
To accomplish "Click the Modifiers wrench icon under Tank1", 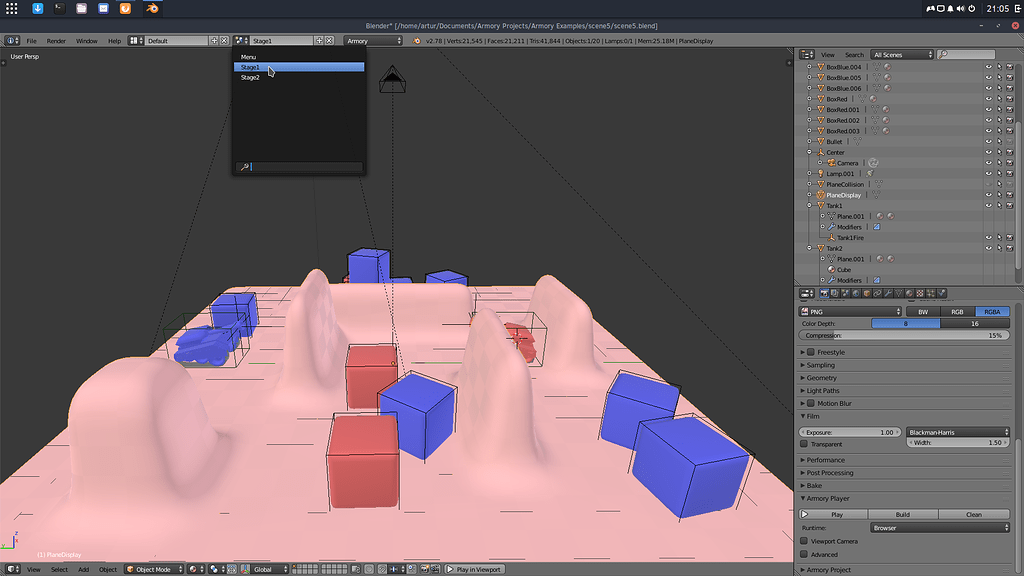I will [x=830, y=227].
